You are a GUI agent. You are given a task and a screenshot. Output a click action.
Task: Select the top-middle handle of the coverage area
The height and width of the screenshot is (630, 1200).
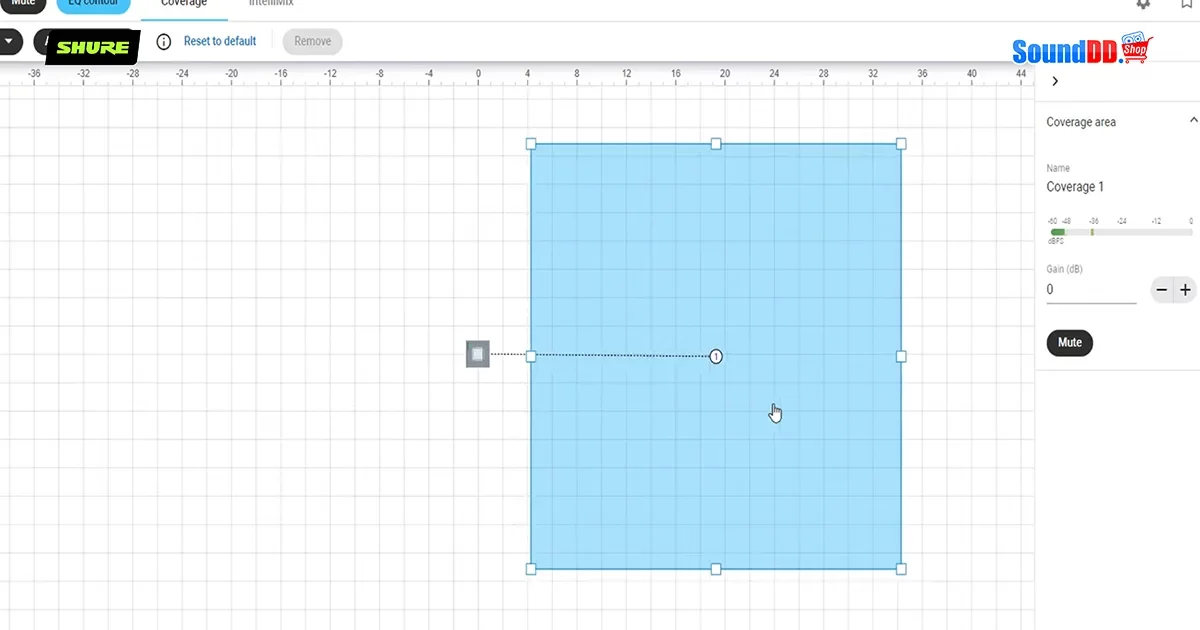click(x=716, y=144)
